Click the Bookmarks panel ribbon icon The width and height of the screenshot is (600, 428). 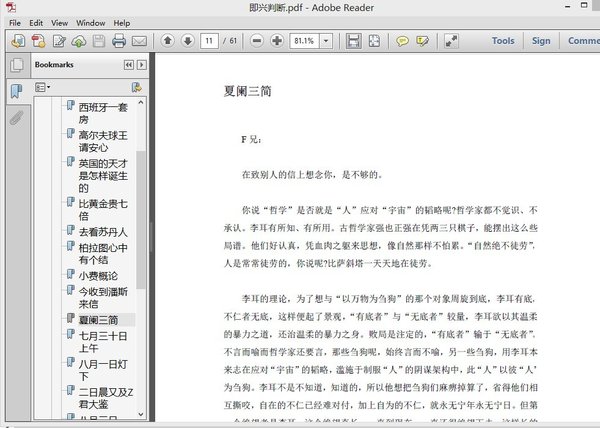pyautogui.click(x=16, y=91)
